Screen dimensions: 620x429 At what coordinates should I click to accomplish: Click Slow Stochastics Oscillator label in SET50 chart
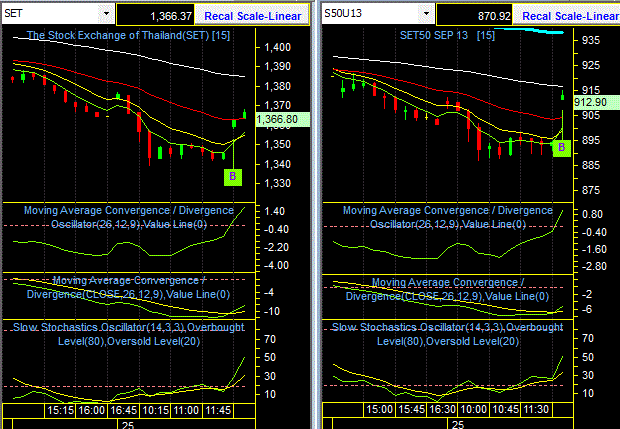(448, 334)
